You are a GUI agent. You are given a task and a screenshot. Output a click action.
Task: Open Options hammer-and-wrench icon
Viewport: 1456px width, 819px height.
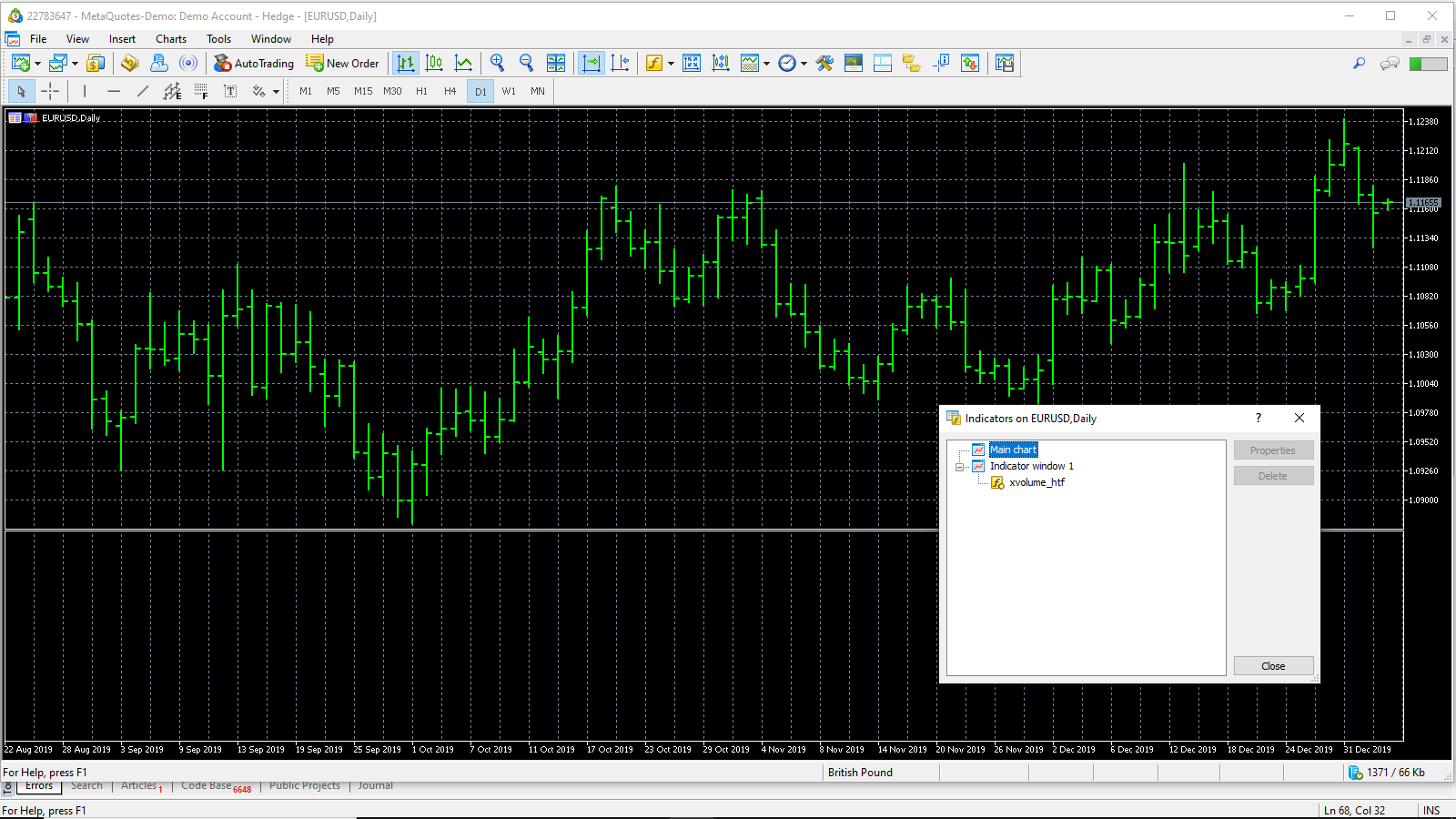click(x=824, y=63)
